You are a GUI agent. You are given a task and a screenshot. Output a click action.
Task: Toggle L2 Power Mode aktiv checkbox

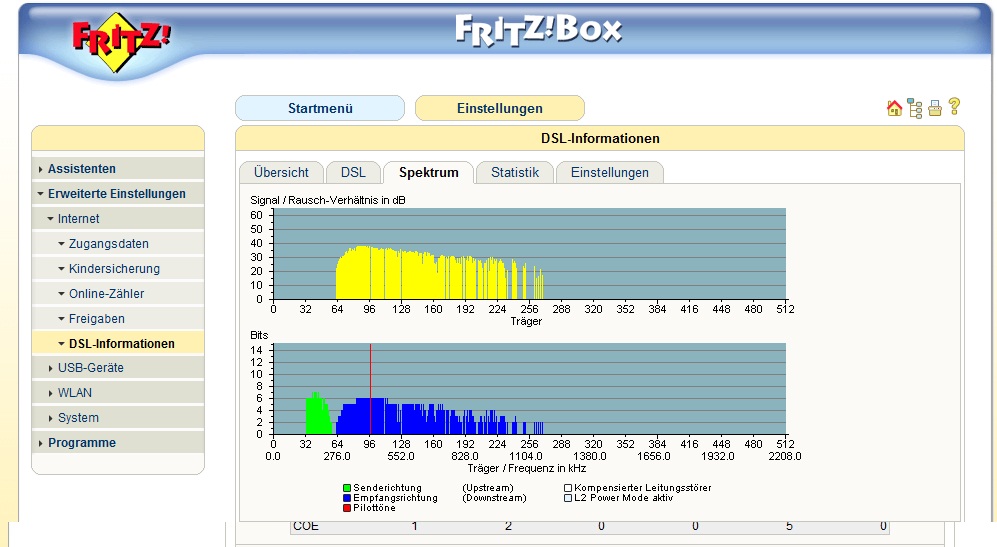coord(568,498)
